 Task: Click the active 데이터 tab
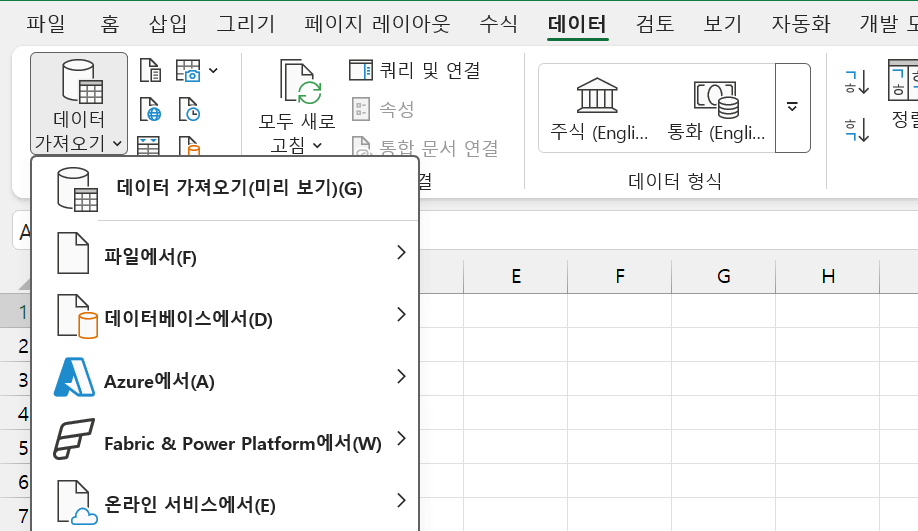[x=577, y=23]
